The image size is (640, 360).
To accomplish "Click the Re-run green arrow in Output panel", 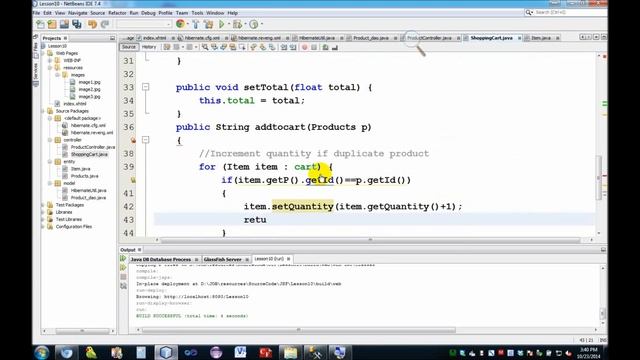I will pos(123,258).
